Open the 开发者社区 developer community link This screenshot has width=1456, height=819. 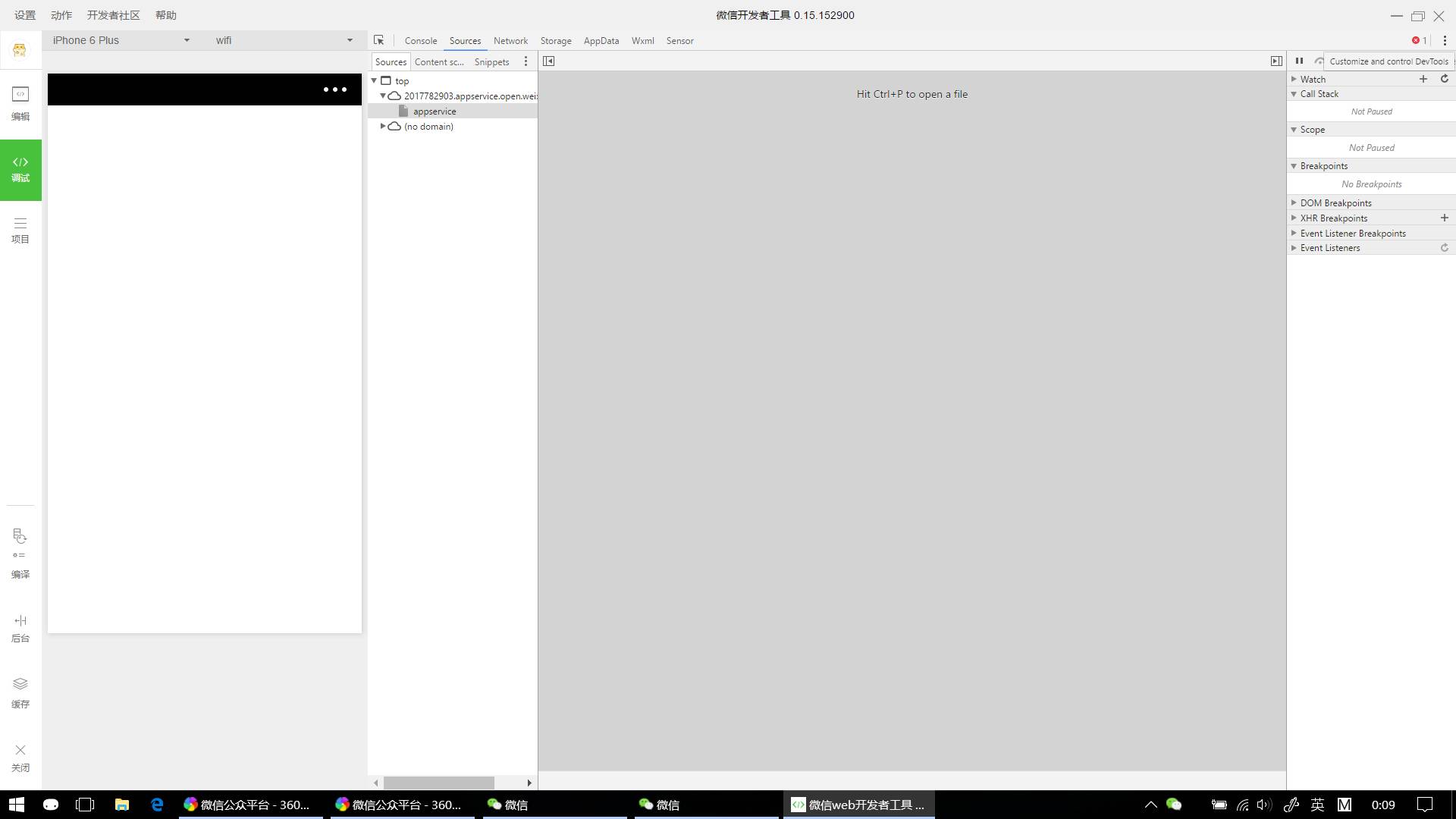pos(113,15)
